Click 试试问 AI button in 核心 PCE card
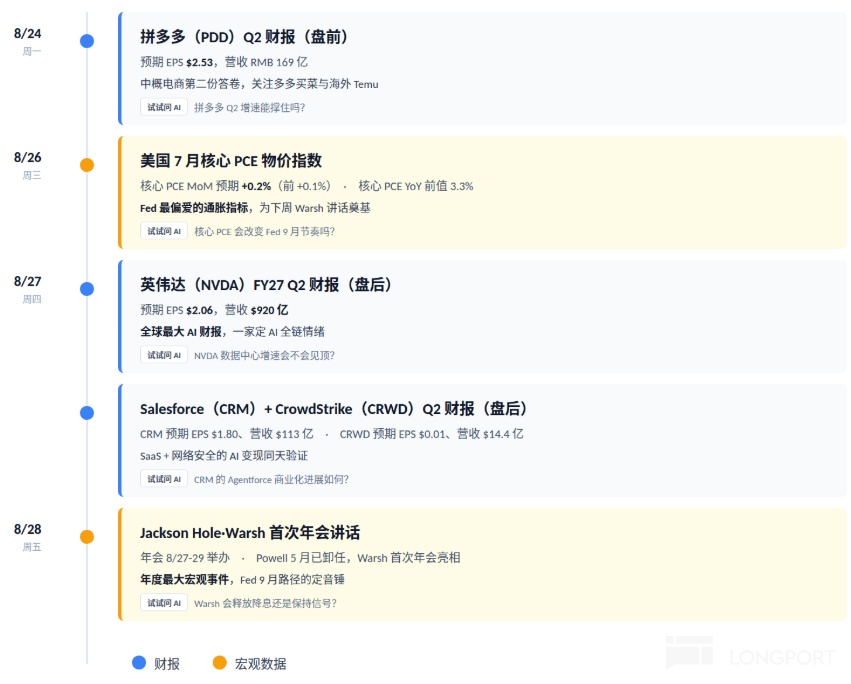This screenshot has width=851, height=684. 164,231
